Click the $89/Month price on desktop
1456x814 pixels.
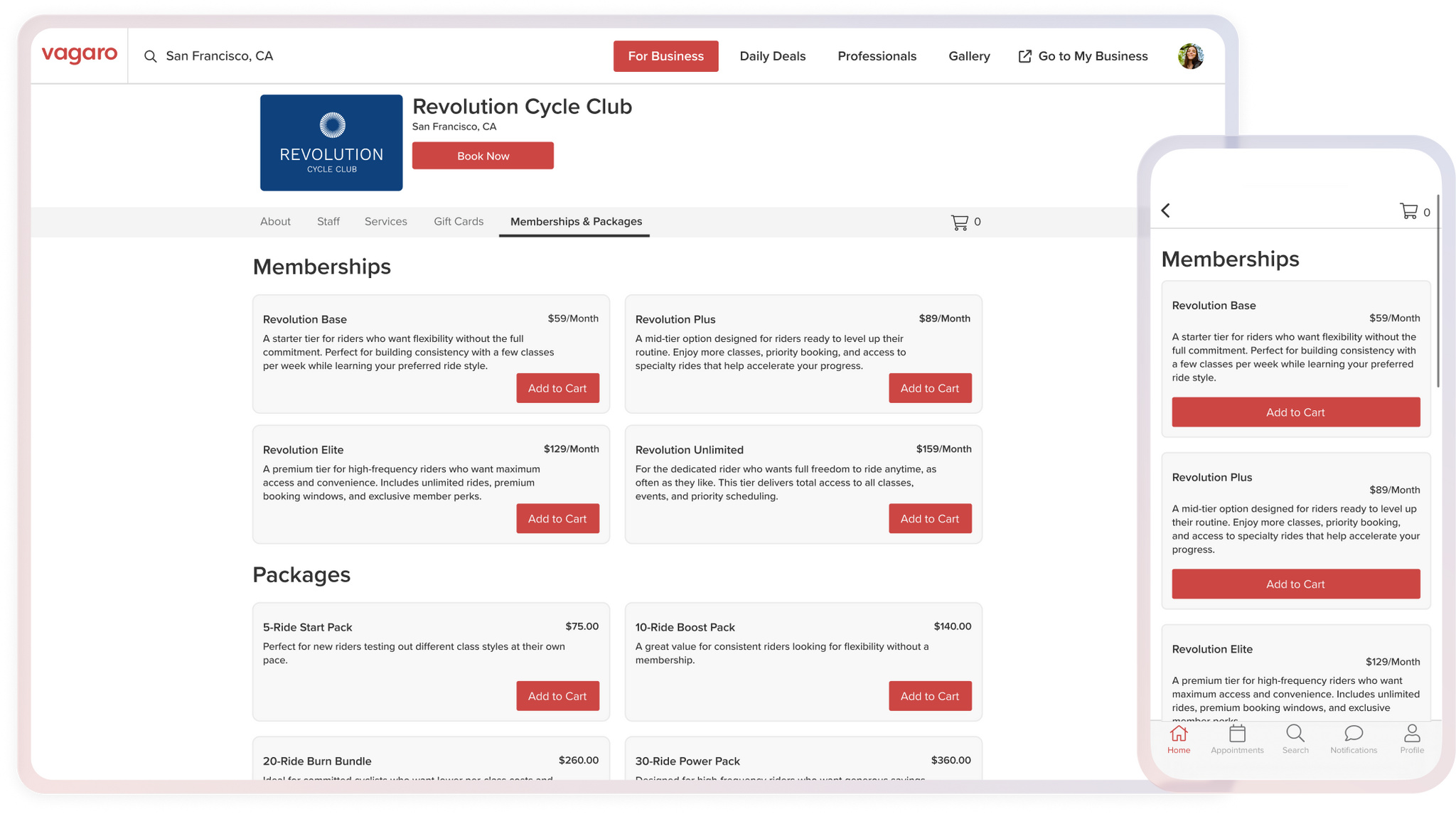(x=945, y=318)
